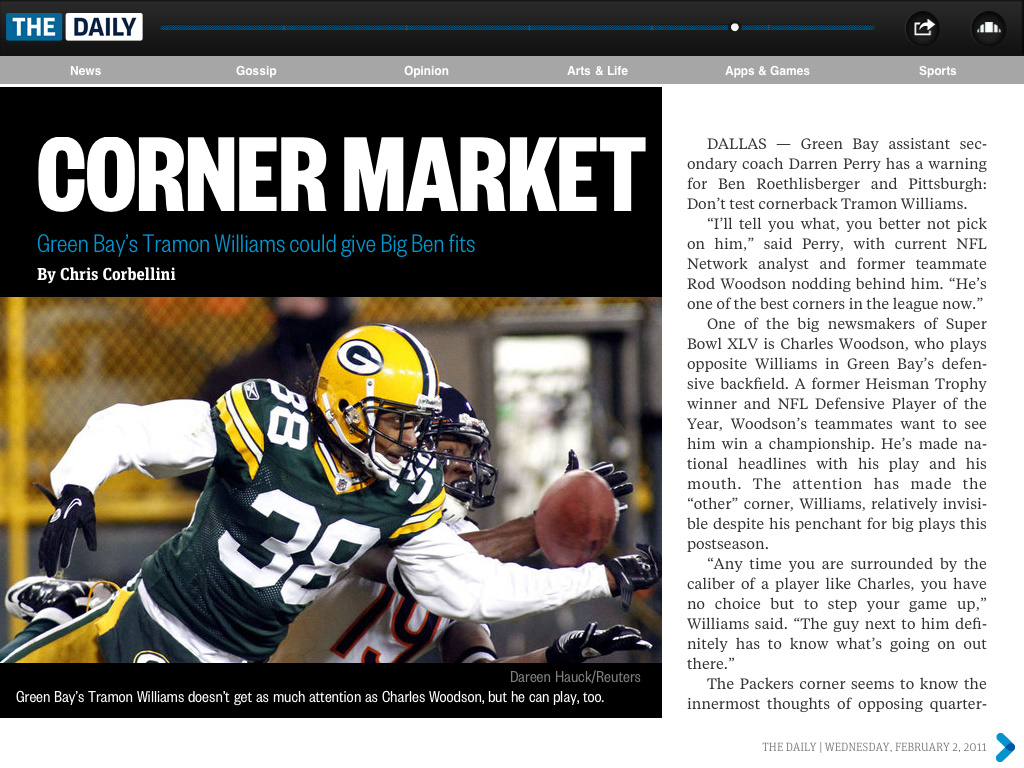
Task: Click photo credit Dareen Hauck/Reuters
Action: coord(575,677)
